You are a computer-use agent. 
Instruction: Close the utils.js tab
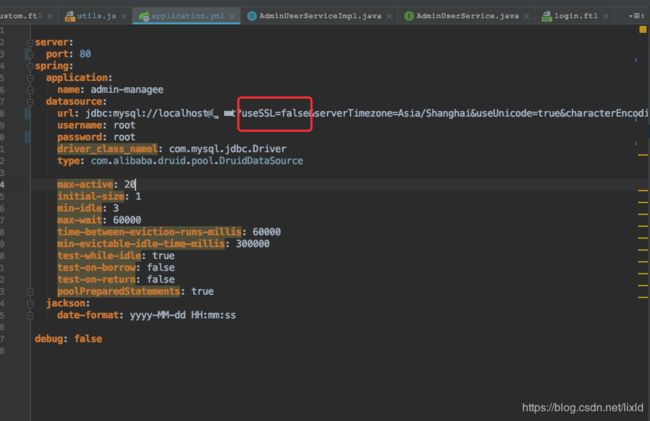coord(124,17)
